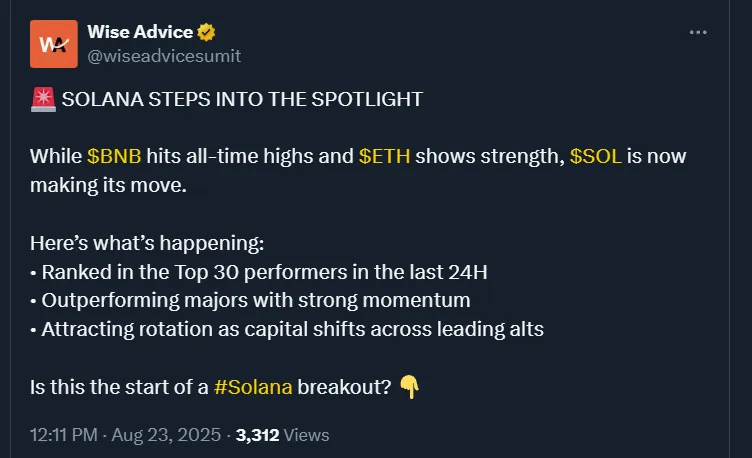This screenshot has height=458, width=752.
Task: Click the SOLANA STEPS INTO THE SPOTLIGHT headline
Action: (x=242, y=100)
